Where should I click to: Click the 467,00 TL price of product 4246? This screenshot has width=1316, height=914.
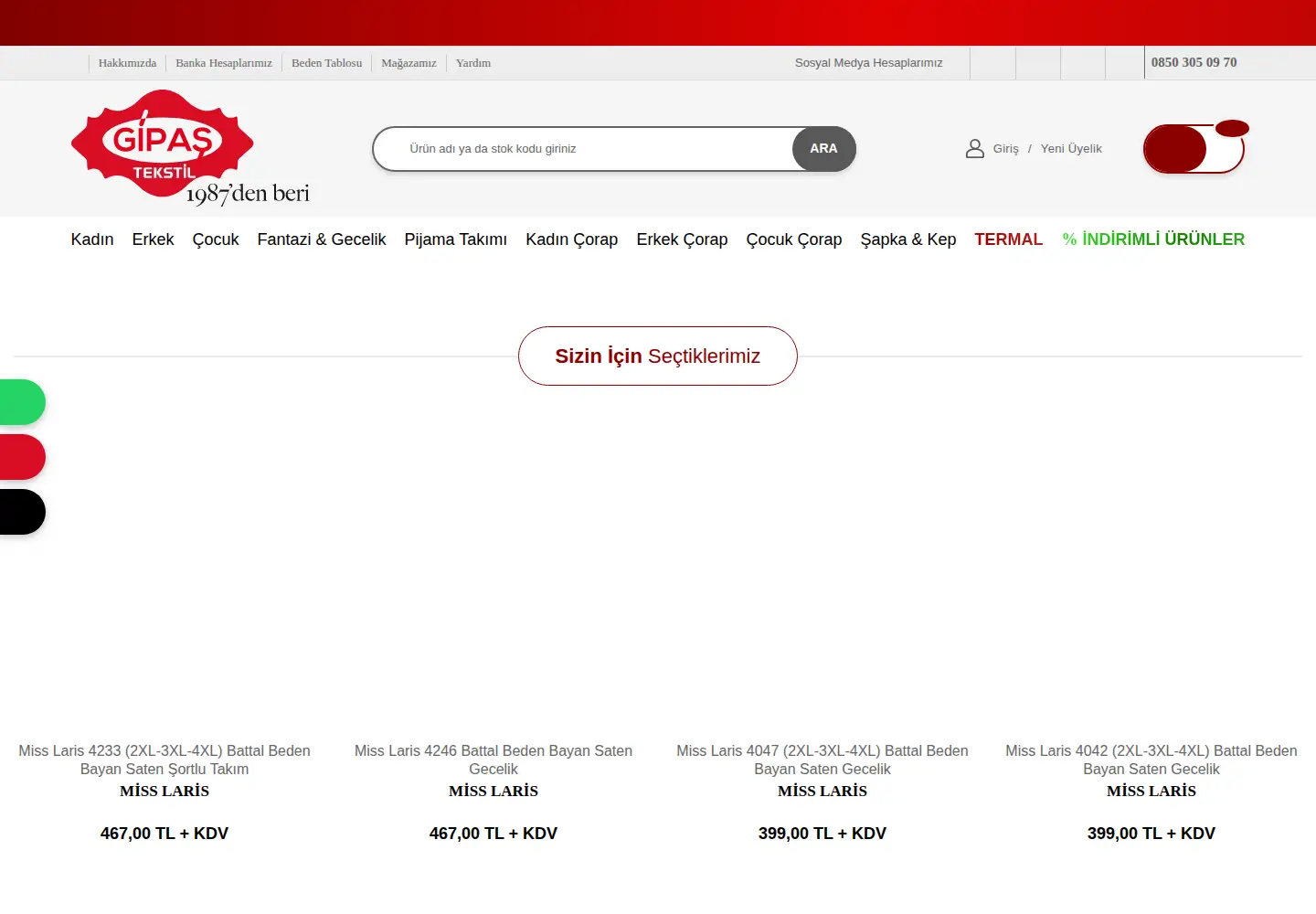pyautogui.click(x=493, y=834)
